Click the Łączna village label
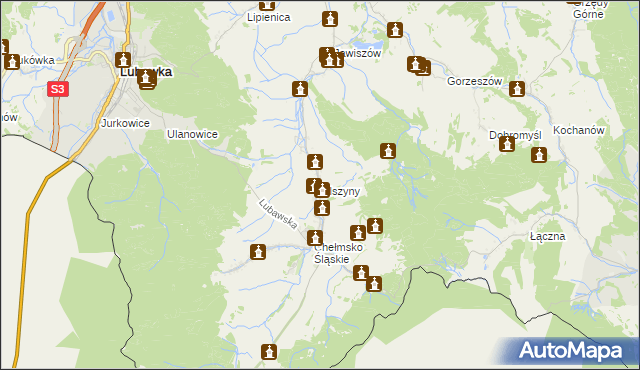This screenshot has width=640, height=370. pyautogui.click(x=547, y=236)
